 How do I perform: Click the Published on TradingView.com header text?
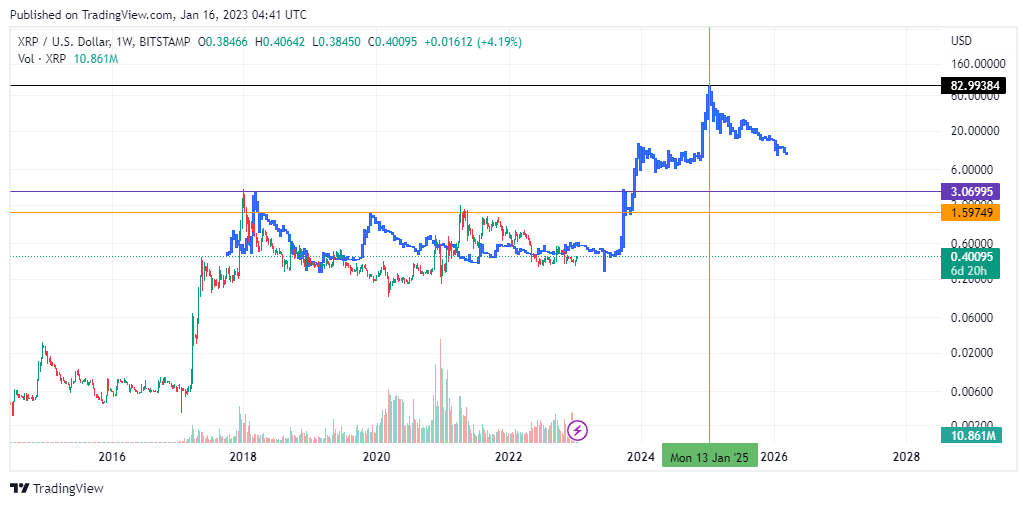(x=158, y=14)
